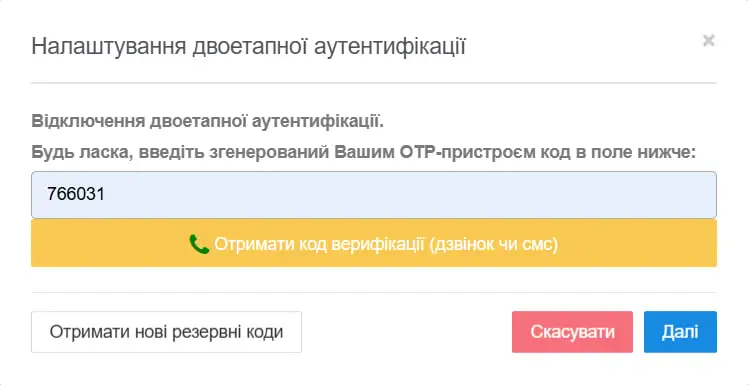
Task: Generate new backup codes
Action: coord(166,332)
